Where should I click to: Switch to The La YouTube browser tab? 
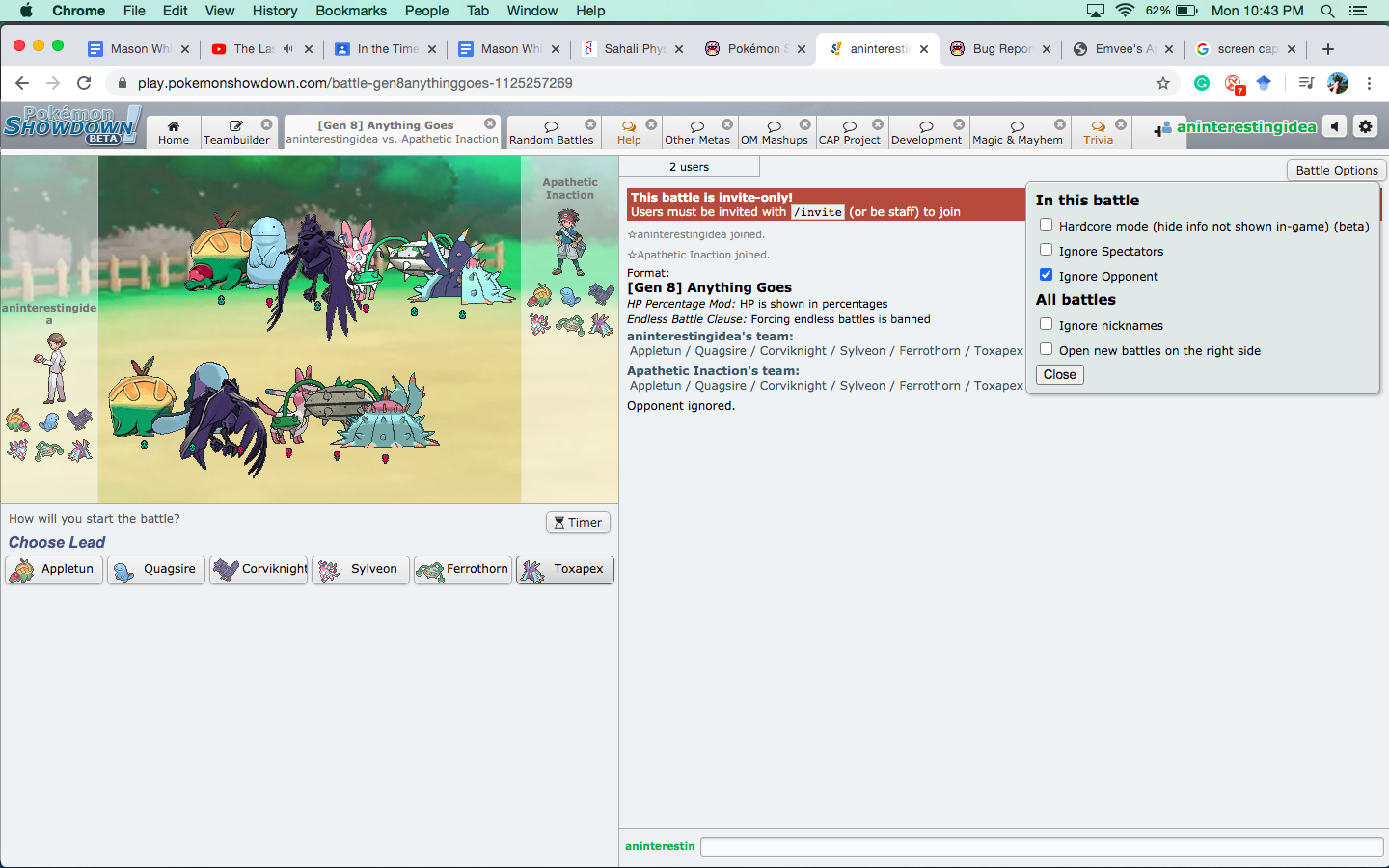(x=262, y=48)
